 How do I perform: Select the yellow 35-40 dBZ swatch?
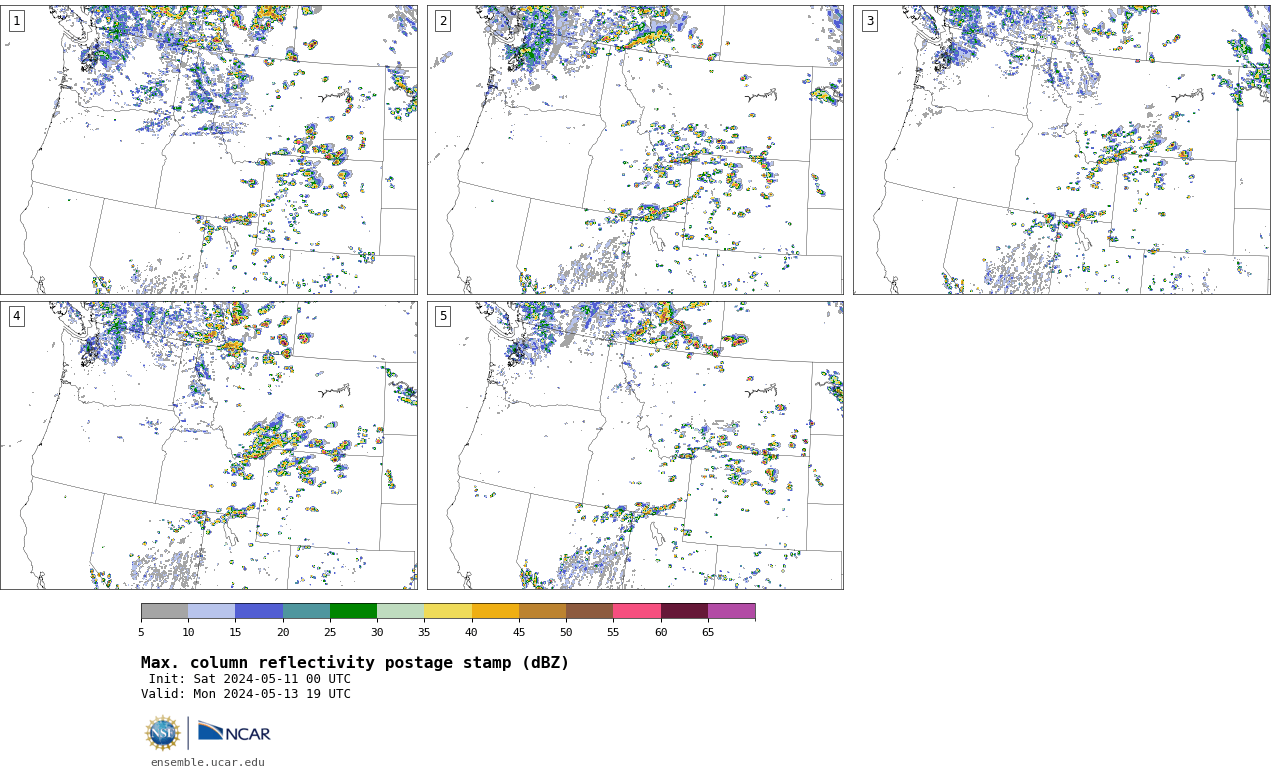pos(448,611)
